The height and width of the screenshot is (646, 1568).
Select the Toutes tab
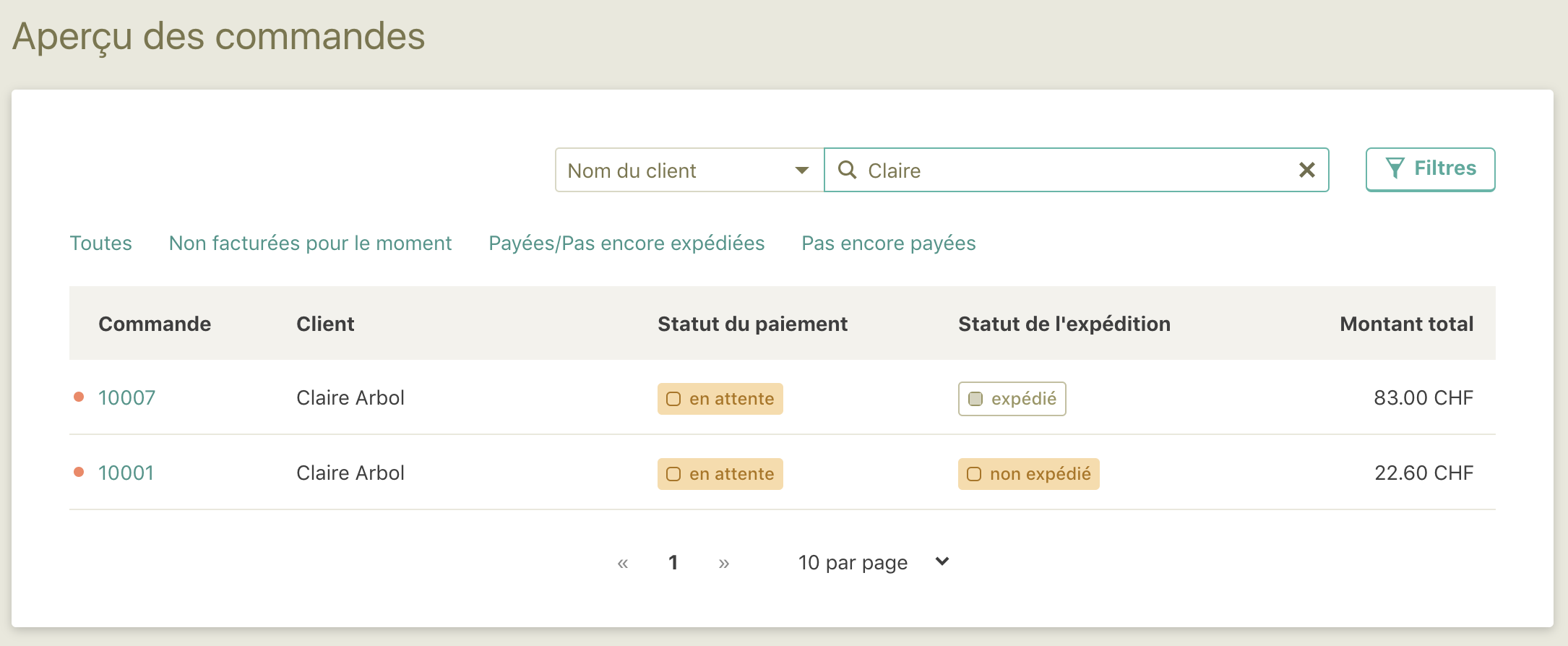101,243
